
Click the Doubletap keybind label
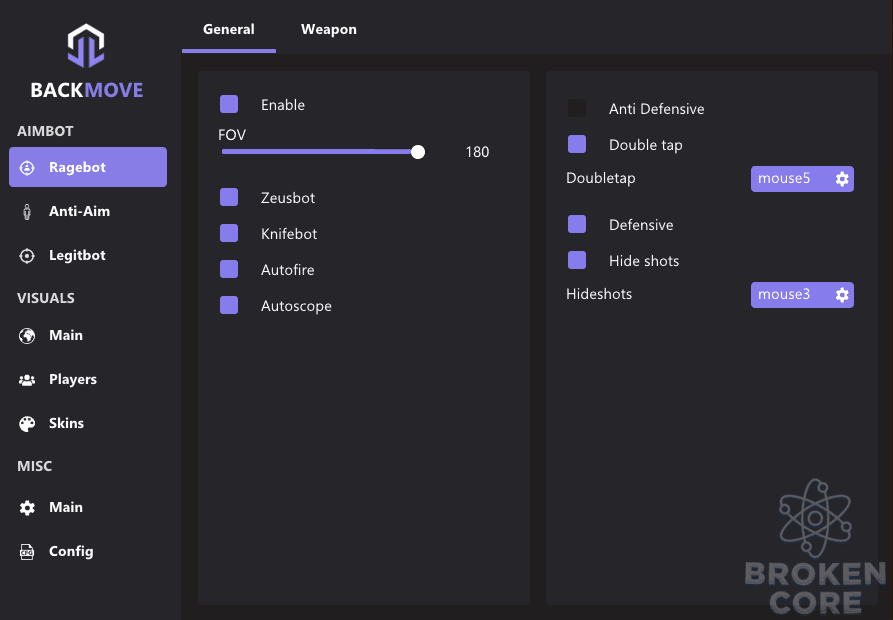click(601, 178)
